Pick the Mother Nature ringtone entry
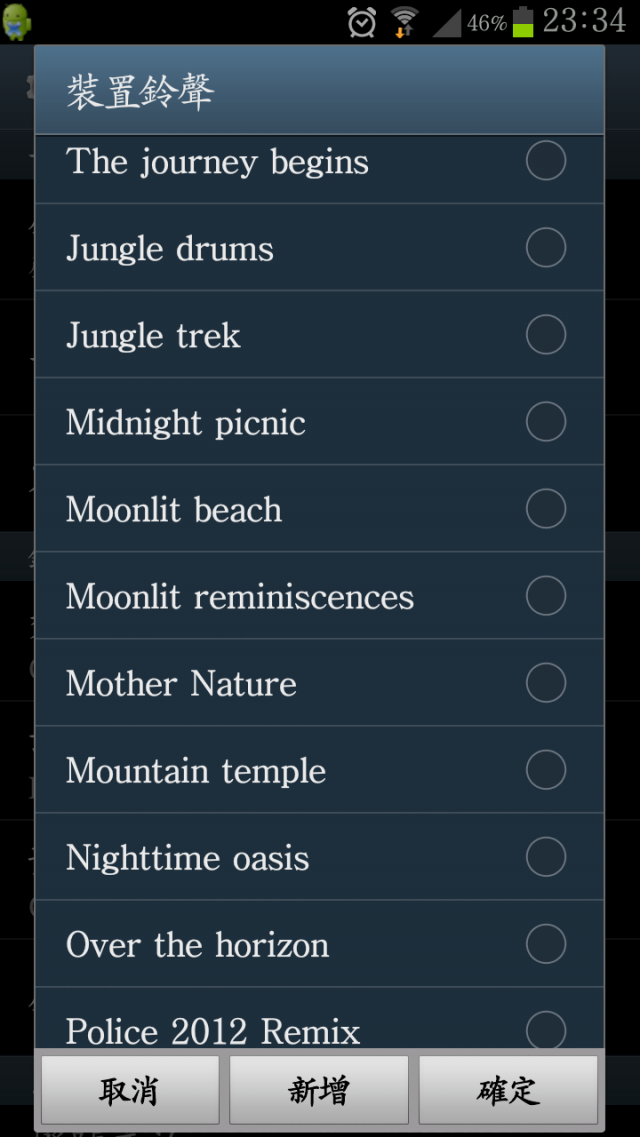 (319, 683)
